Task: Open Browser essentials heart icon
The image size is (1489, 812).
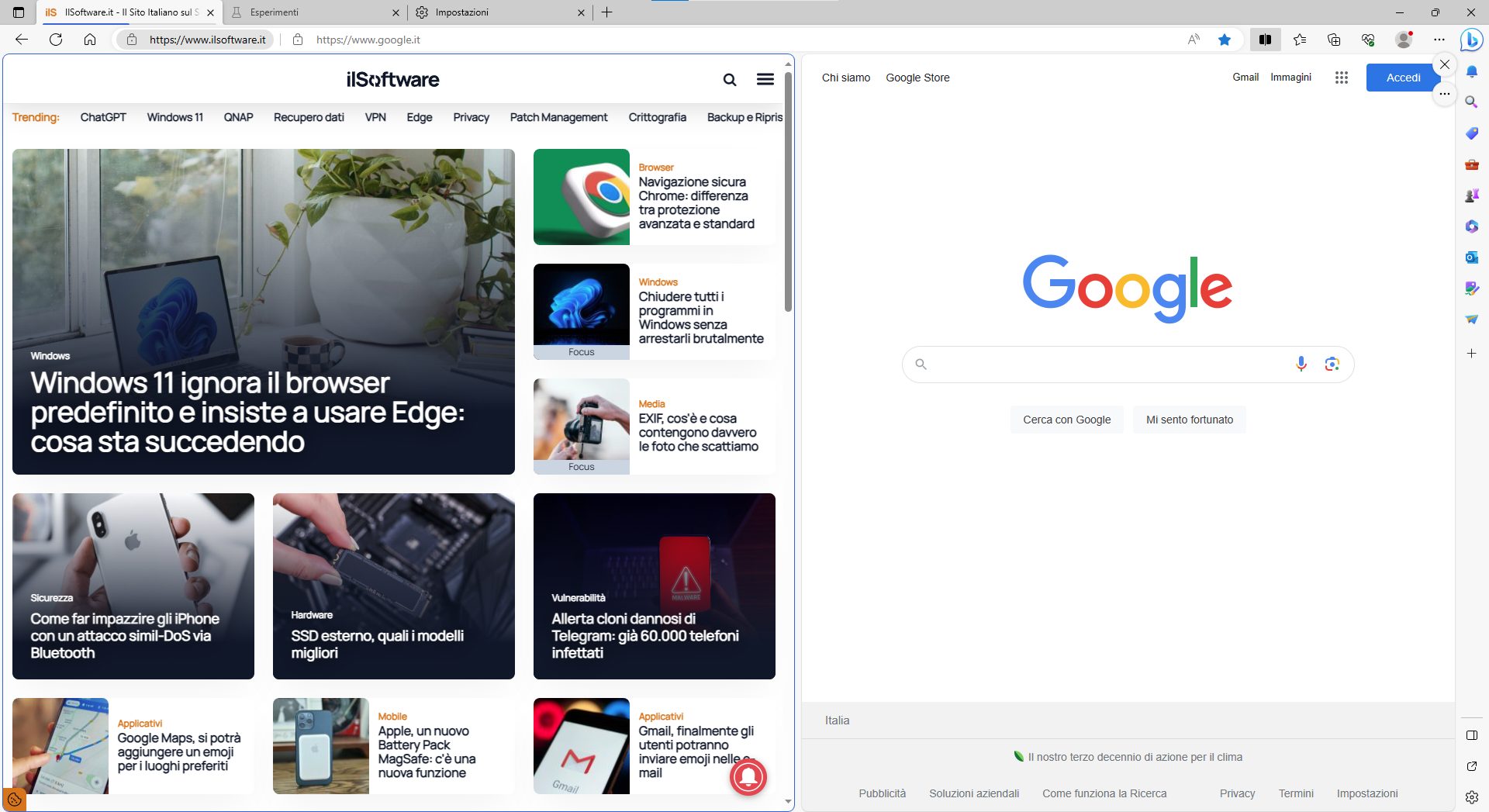Action: click(x=1368, y=40)
